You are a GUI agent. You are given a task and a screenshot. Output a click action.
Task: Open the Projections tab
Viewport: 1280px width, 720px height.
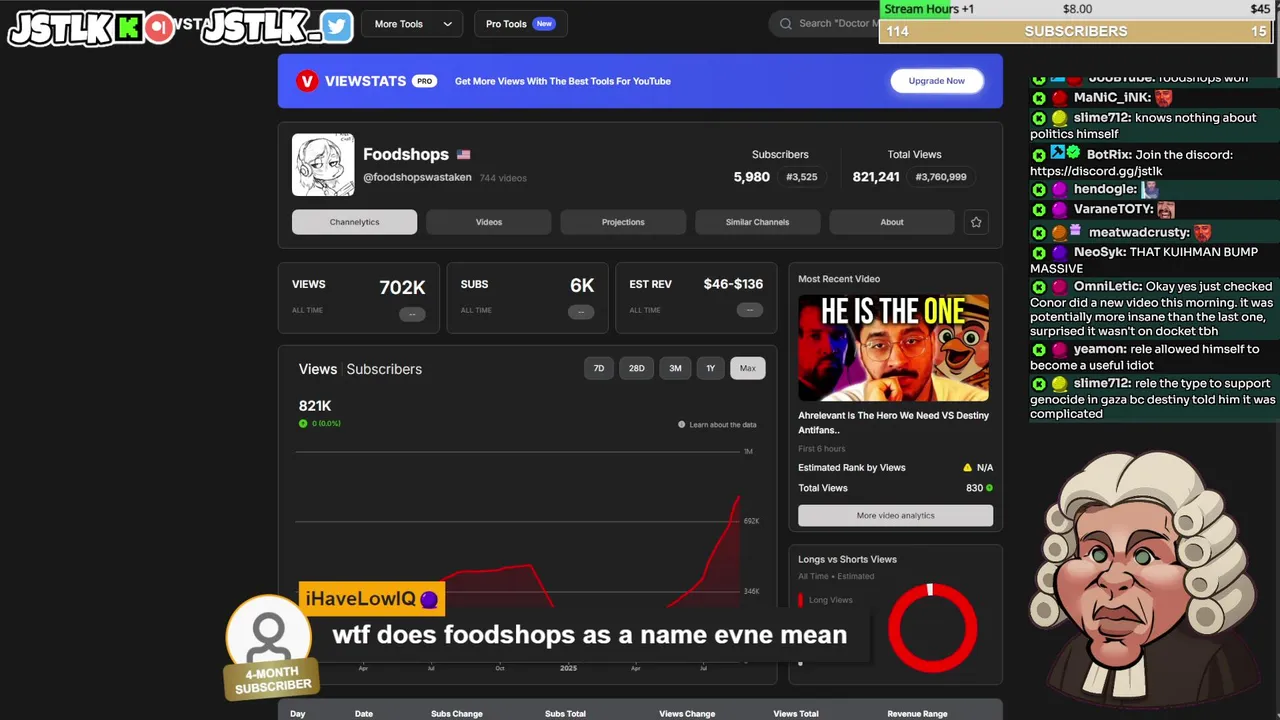point(623,222)
